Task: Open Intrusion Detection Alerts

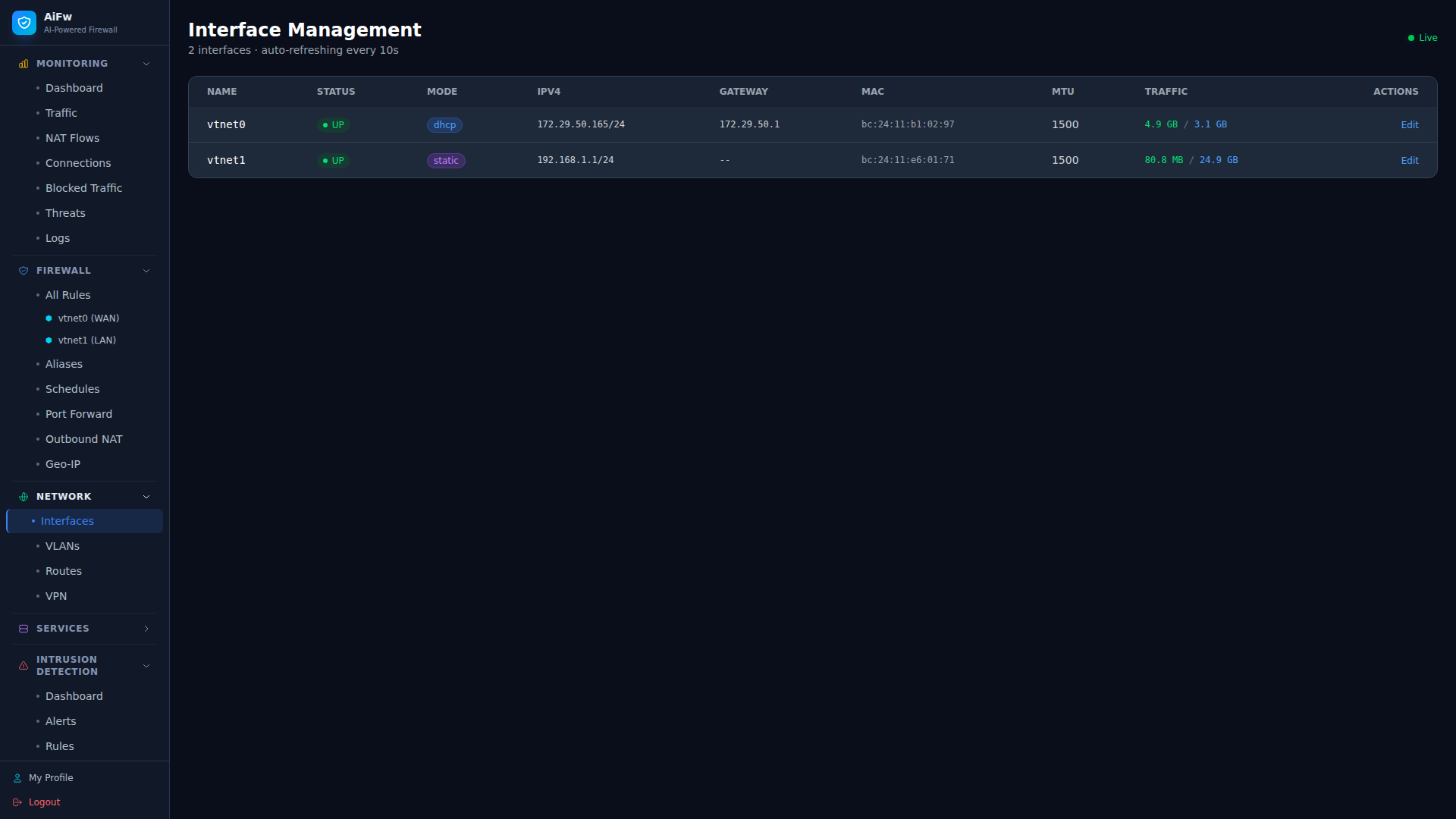Action: coord(84,721)
